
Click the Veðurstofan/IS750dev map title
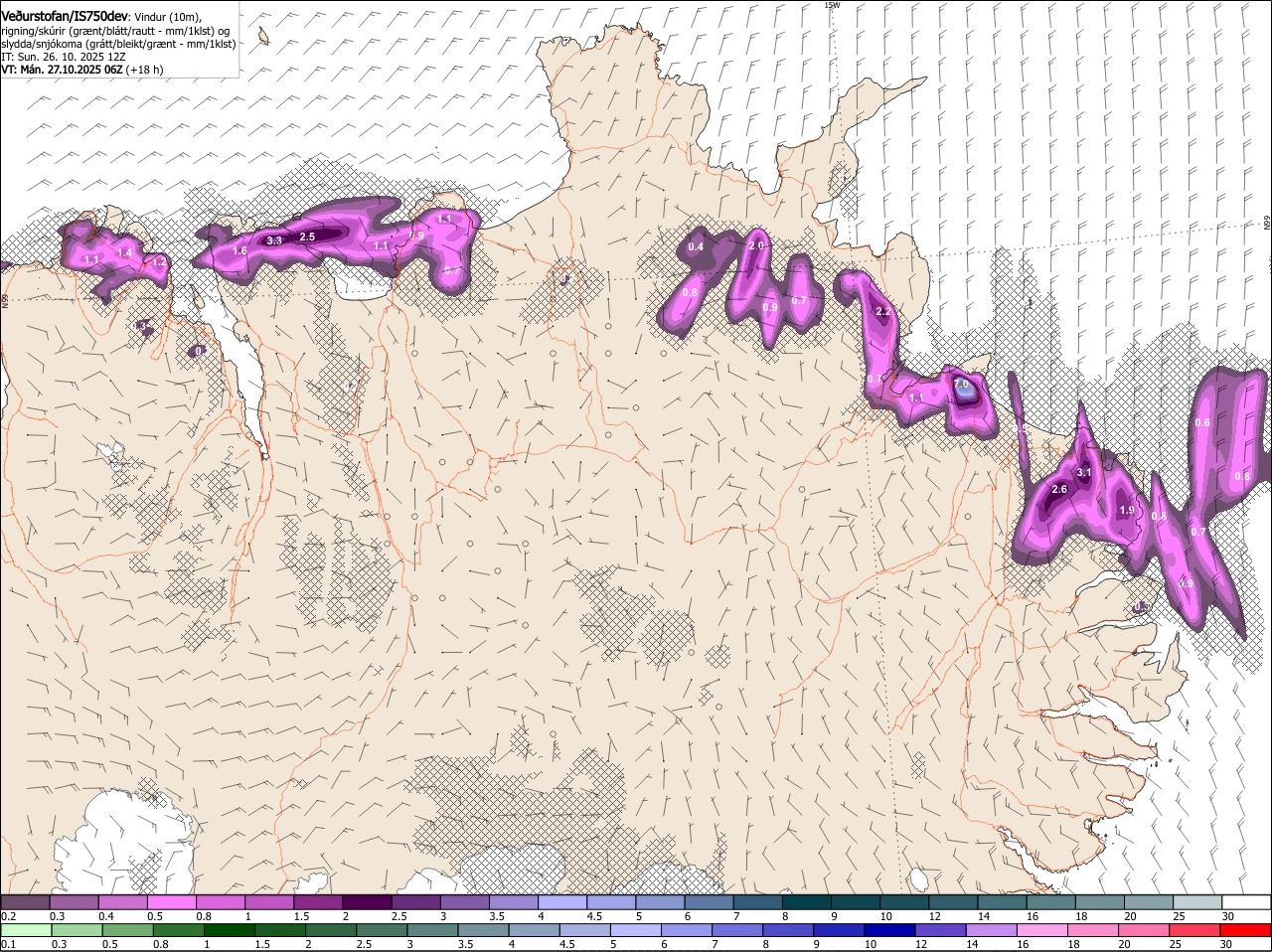click(x=65, y=17)
